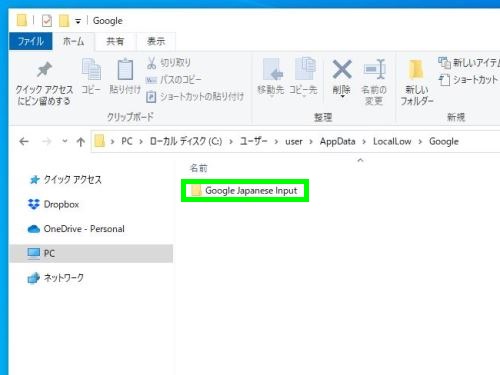Screen dimensions: 500x375
Task: Click the ショートカット option in the ribbon
Action: click(468, 80)
